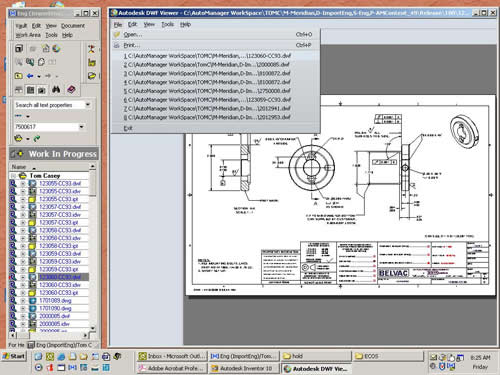Expand the 1701089.dwg tree row
Viewport: 500px width, 375px height.
pos(23,301)
